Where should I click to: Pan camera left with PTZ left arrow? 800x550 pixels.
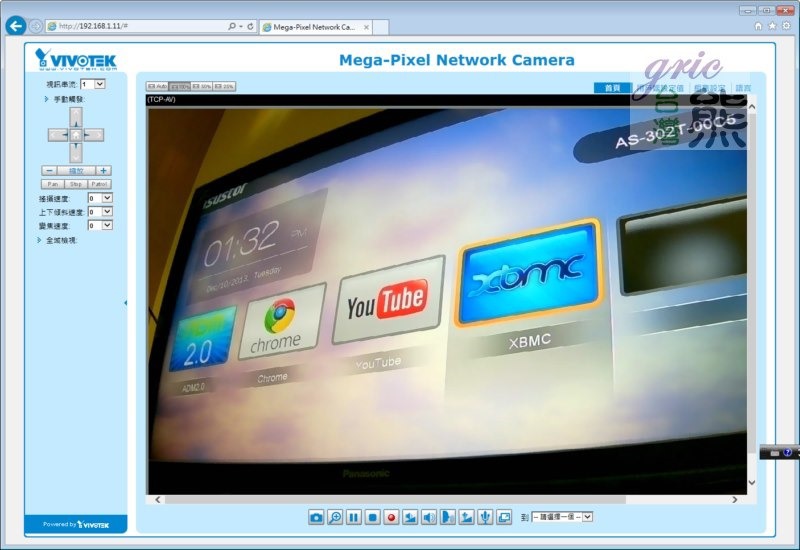[x=58, y=135]
